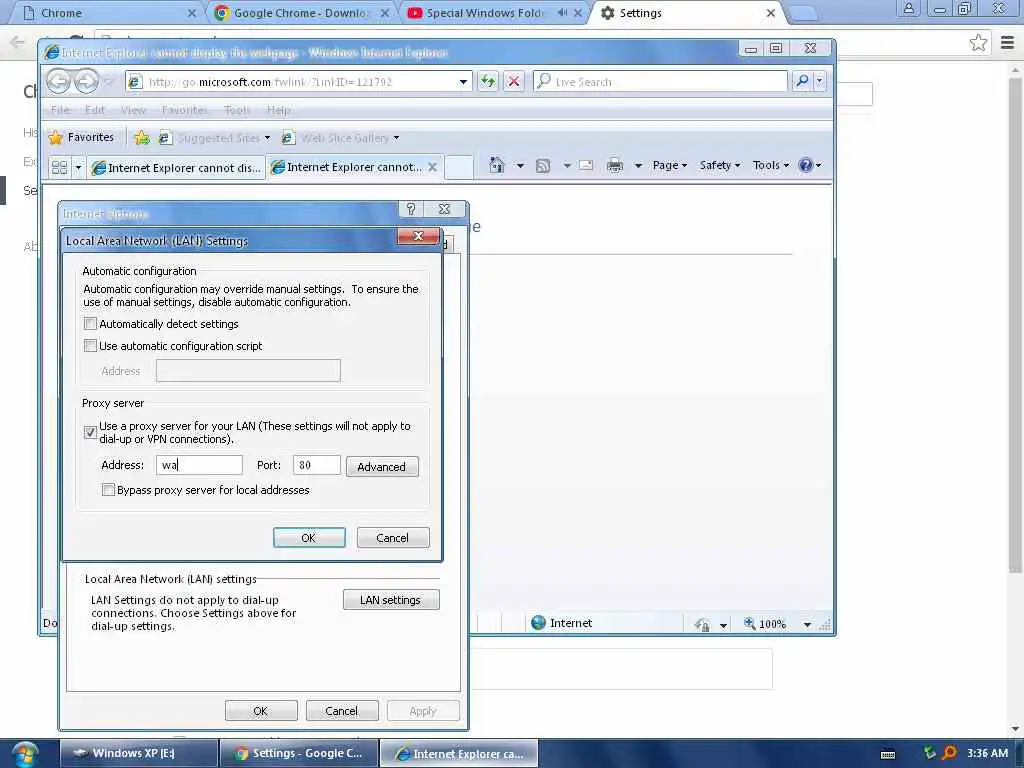
Task: Click the IE Home icon
Action: 497,165
